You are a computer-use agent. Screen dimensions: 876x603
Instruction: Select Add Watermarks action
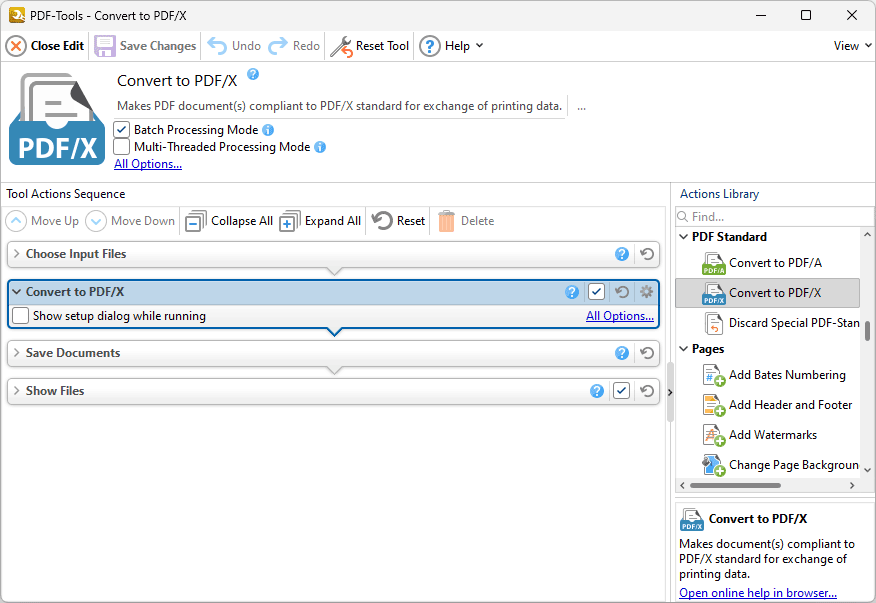[x=768, y=435]
